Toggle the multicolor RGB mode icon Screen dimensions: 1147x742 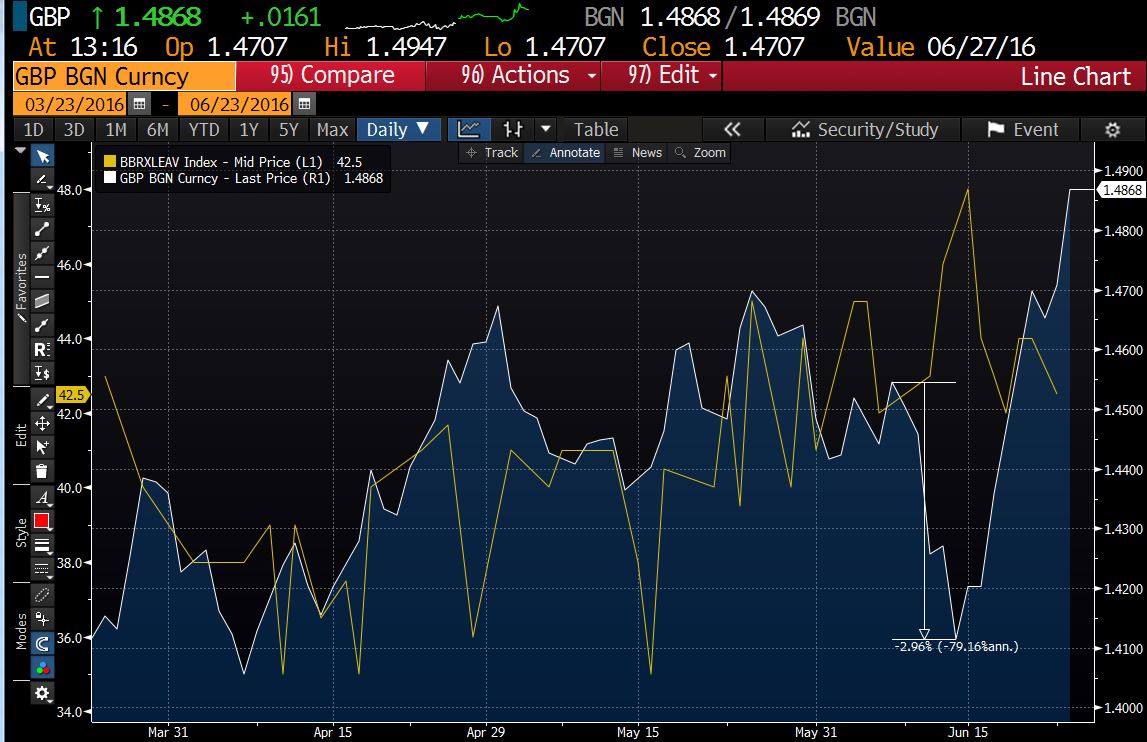click(42, 667)
